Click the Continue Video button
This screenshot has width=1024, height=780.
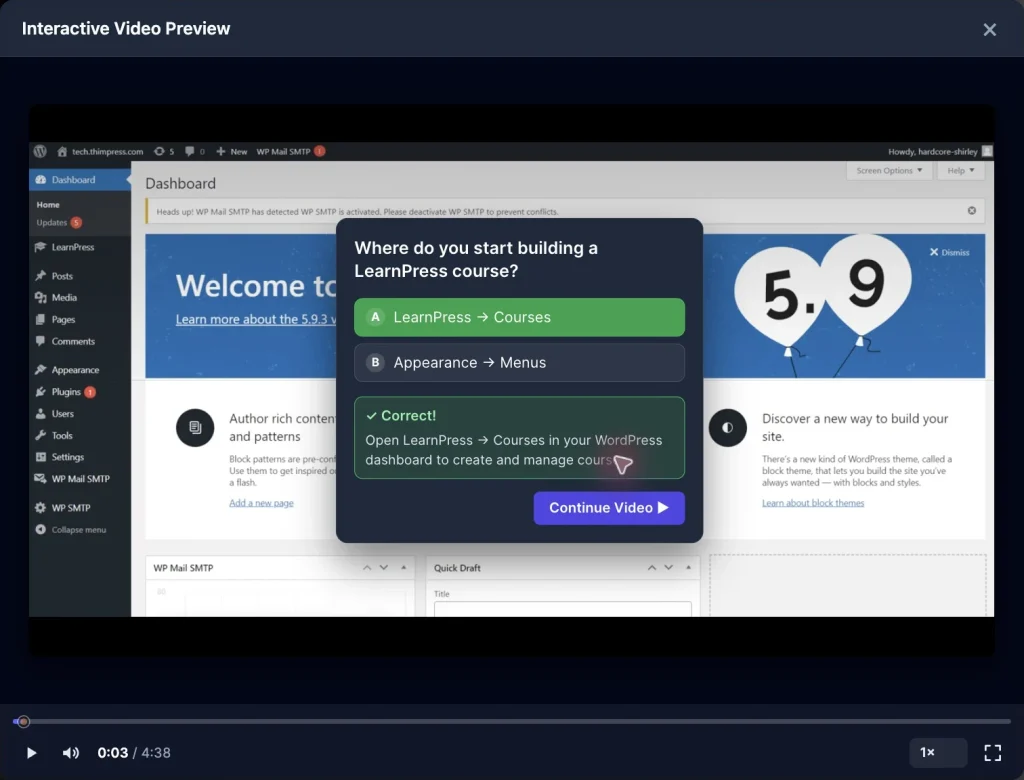(609, 508)
